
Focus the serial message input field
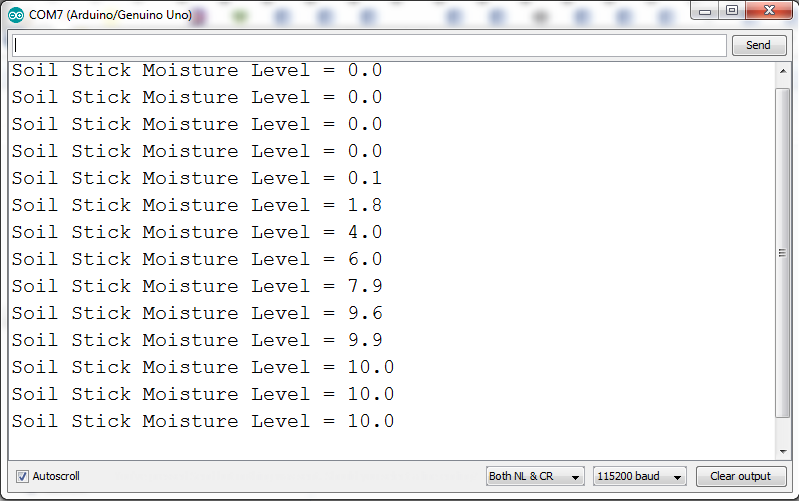[367, 45]
